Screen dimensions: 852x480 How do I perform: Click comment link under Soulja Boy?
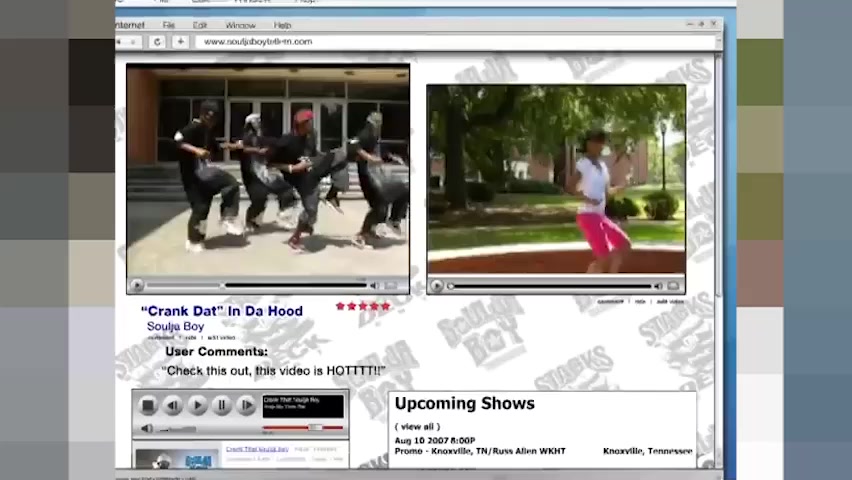[x=161, y=338]
